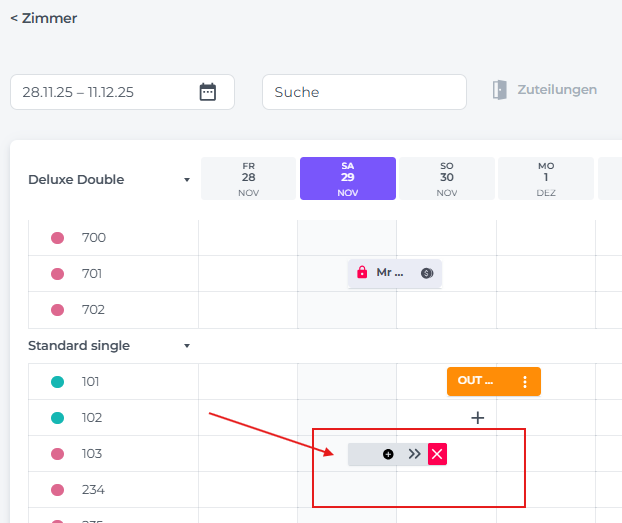
Task: Expand the Deluxe Double category dropdown
Action: pyautogui.click(x=187, y=180)
